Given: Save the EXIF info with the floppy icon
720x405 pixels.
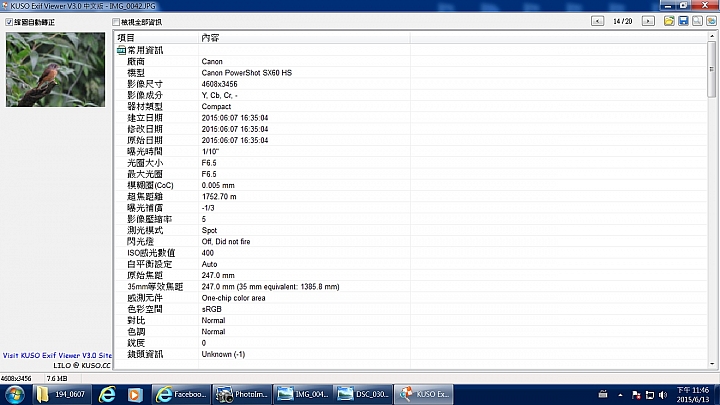Looking at the screenshot, I should coord(683,21).
